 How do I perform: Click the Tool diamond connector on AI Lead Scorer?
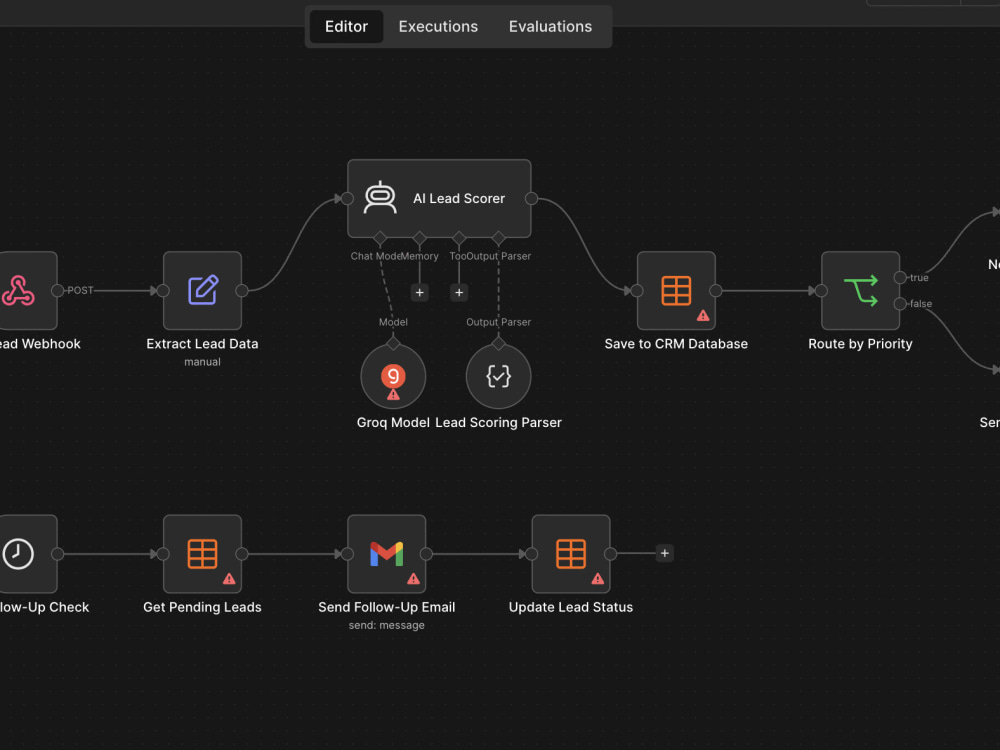pos(459,239)
